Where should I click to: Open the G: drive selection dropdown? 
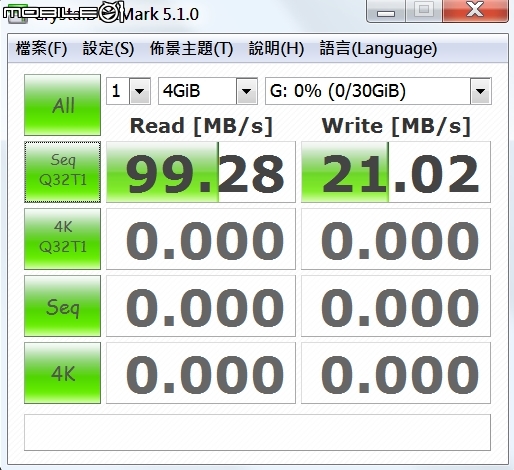378,91
